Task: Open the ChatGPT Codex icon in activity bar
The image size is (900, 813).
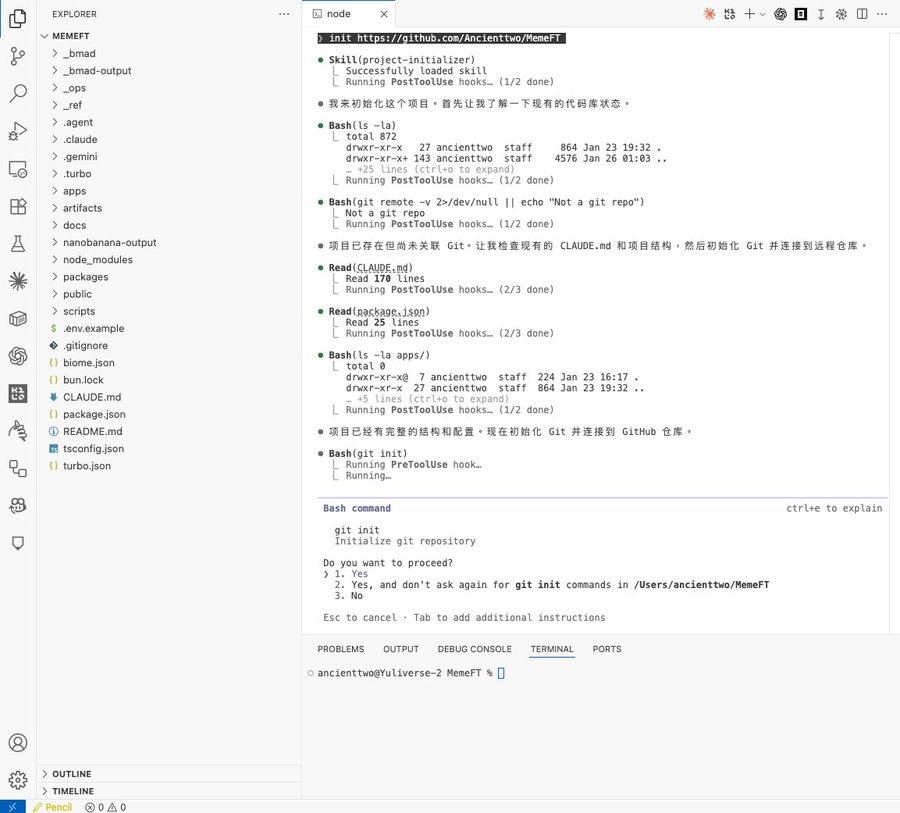Action: point(18,356)
